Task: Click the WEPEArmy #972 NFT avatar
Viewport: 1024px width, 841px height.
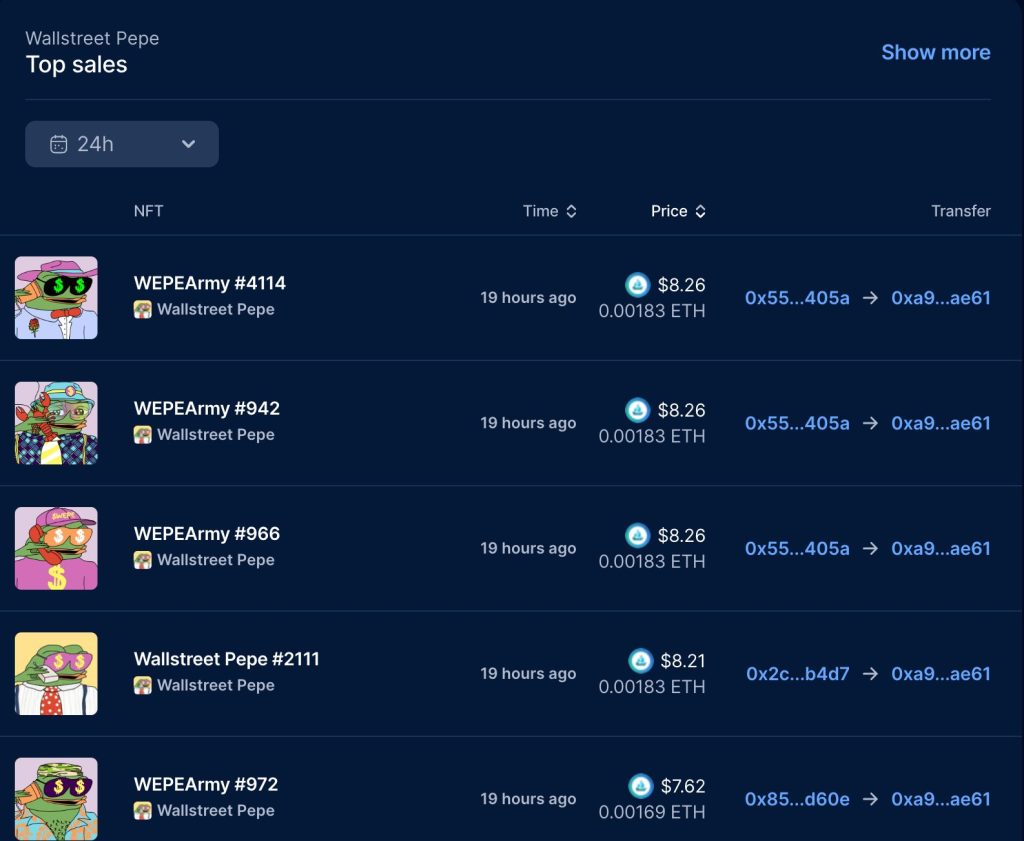Action: tap(56, 798)
